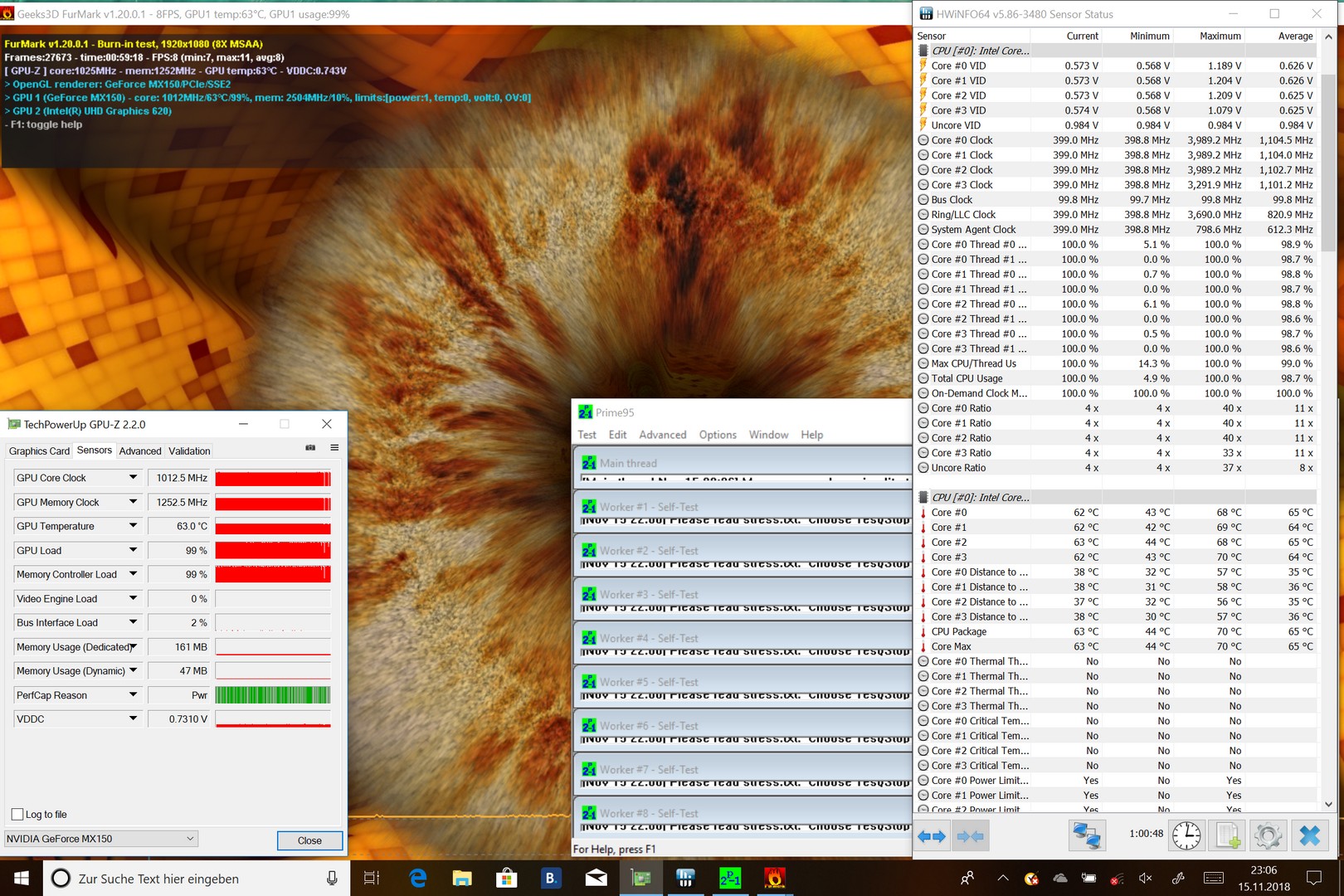This screenshot has height=896, width=1344.
Task: Start HWiNFO logging with the add-sheet icon
Action: pyautogui.click(x=1227, y=835)
